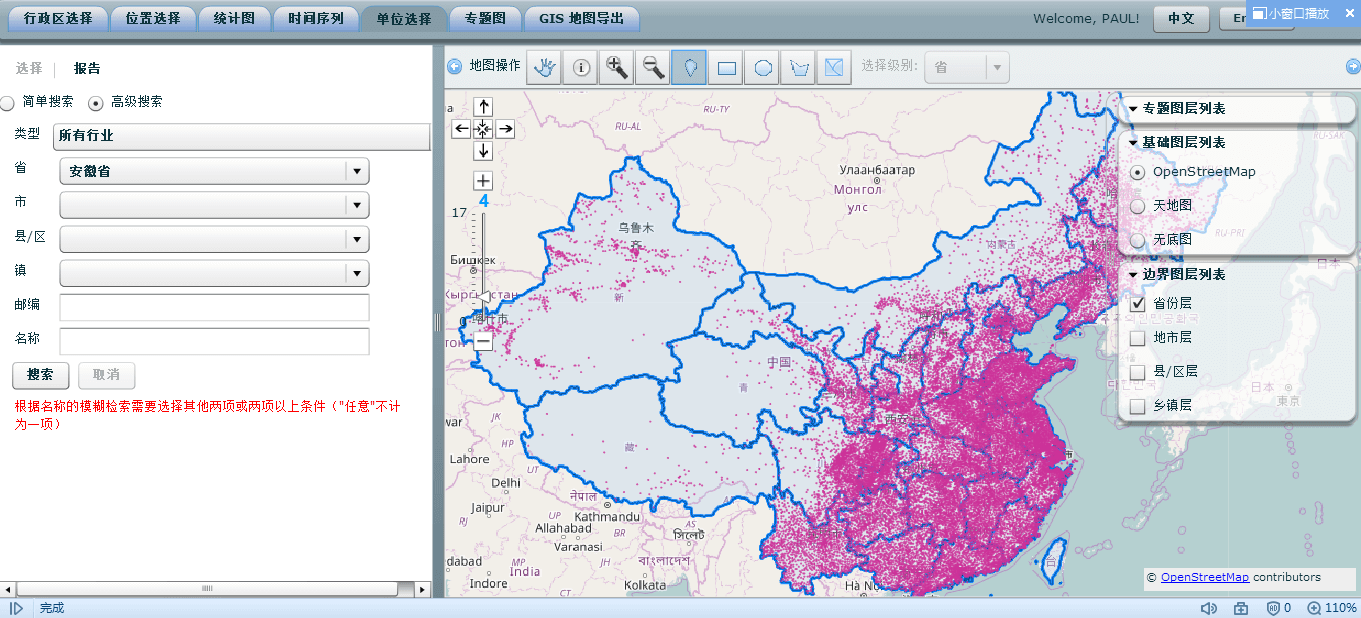Choose OpenStreetMap base layer
Screen dimensions: 1361x618
1137,172
